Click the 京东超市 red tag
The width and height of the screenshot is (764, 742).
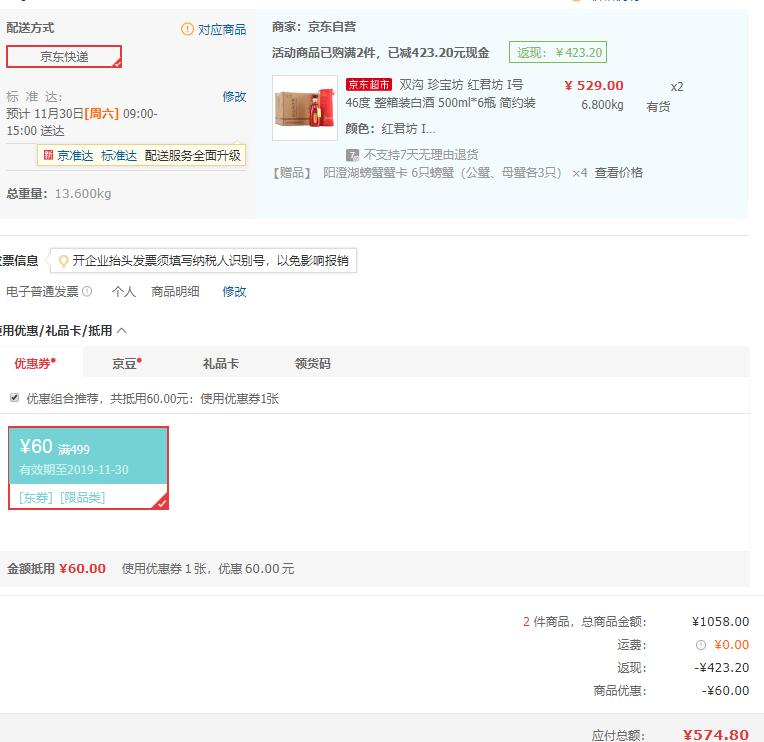click(x=369, y=85)
